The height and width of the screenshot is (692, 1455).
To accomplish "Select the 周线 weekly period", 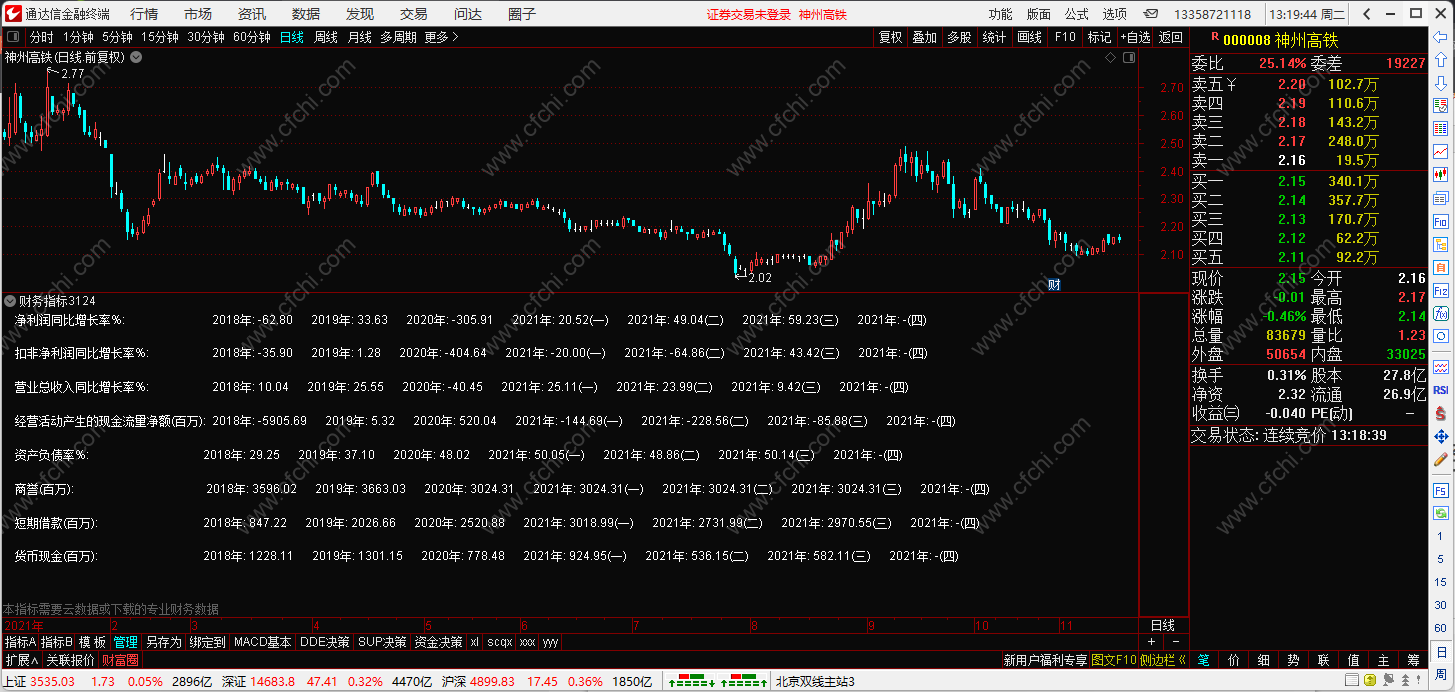I will pos(326,37).
